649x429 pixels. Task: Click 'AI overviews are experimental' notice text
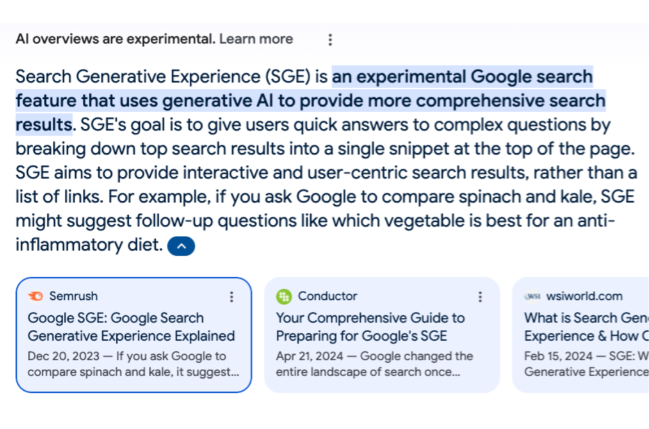click(x=115, y=39)
